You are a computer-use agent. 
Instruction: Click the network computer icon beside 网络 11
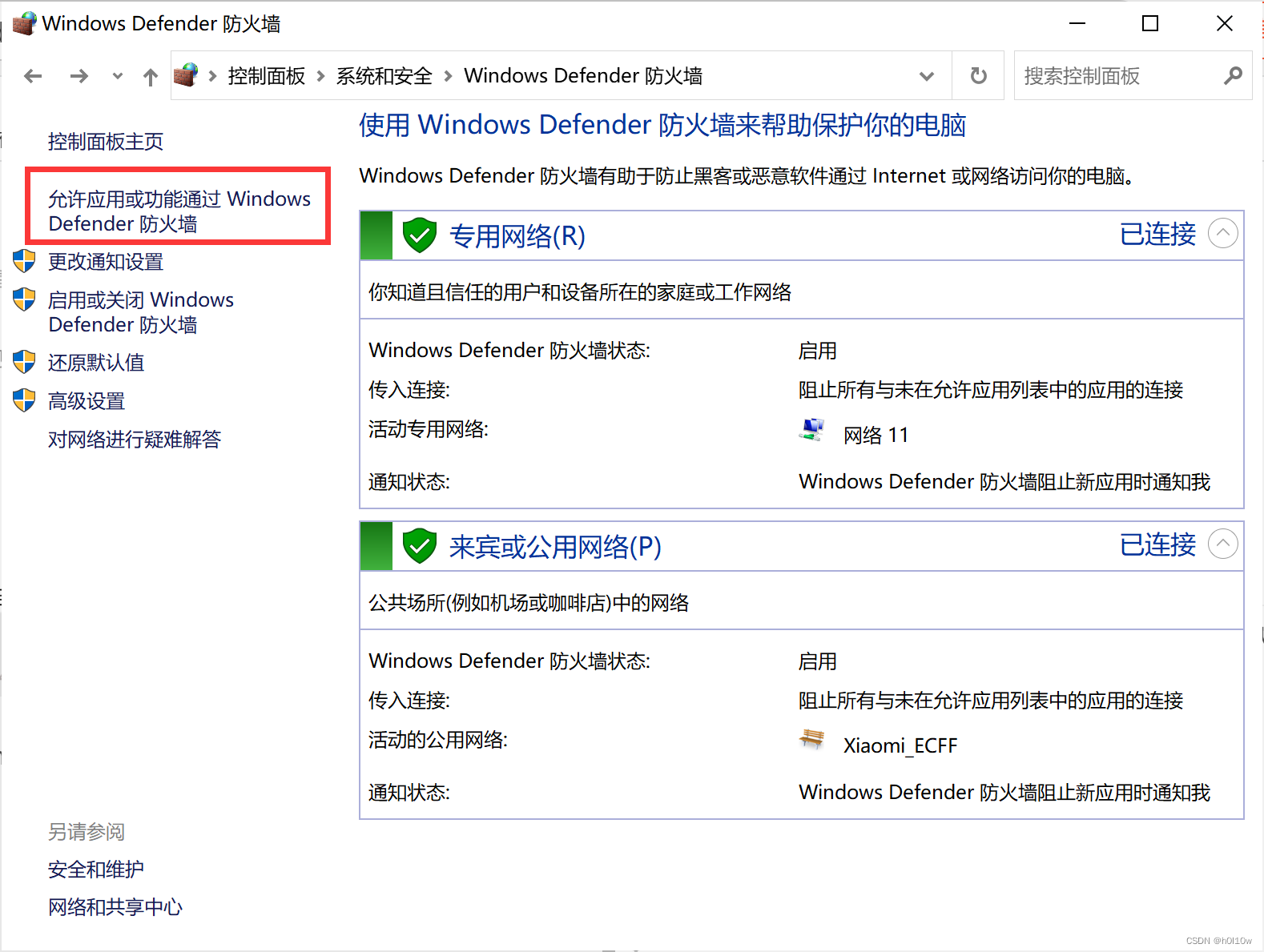point(812,430)
